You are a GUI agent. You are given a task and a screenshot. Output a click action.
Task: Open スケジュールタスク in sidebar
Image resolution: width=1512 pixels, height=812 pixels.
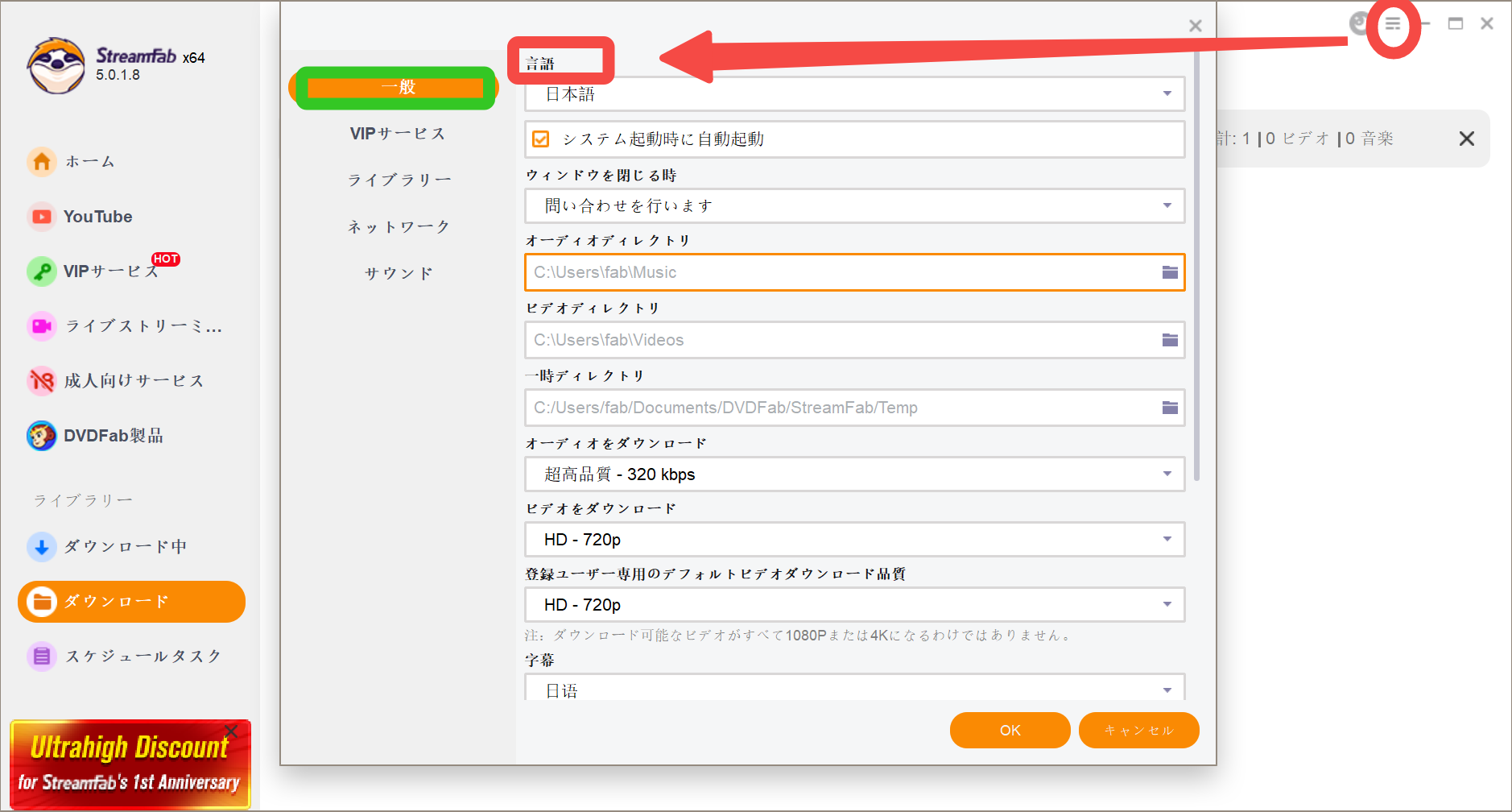point(143,657)
